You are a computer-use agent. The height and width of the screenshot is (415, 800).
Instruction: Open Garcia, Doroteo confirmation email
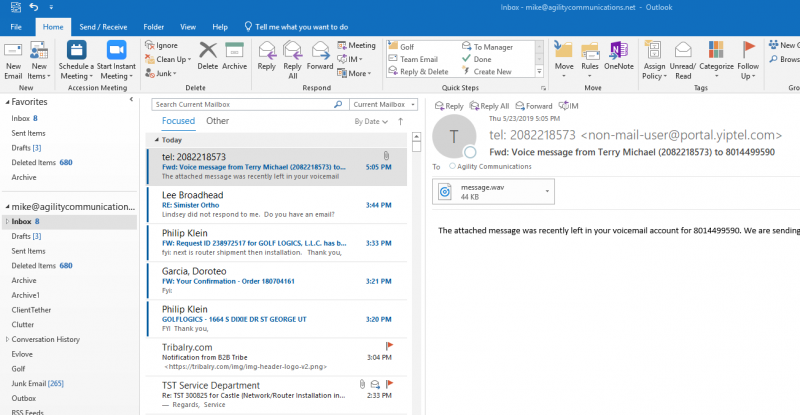coord(277,281)
